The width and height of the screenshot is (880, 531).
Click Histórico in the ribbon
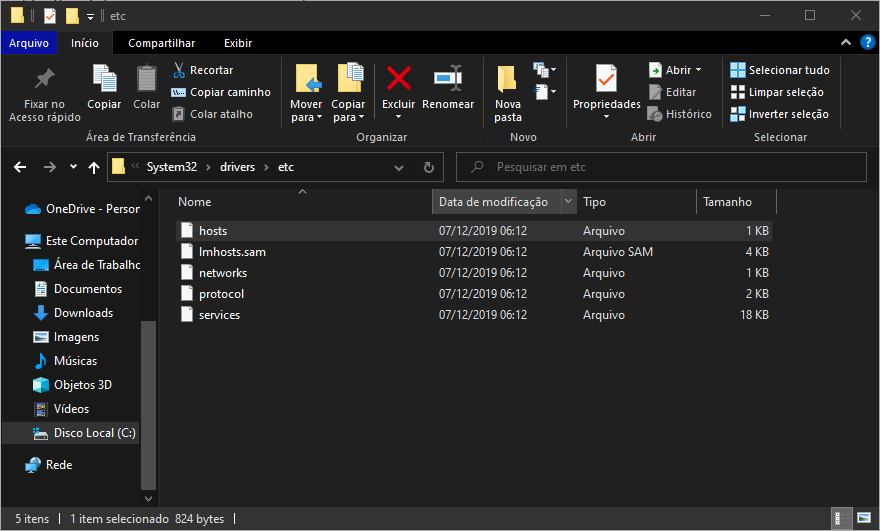[x=680, y=114]
